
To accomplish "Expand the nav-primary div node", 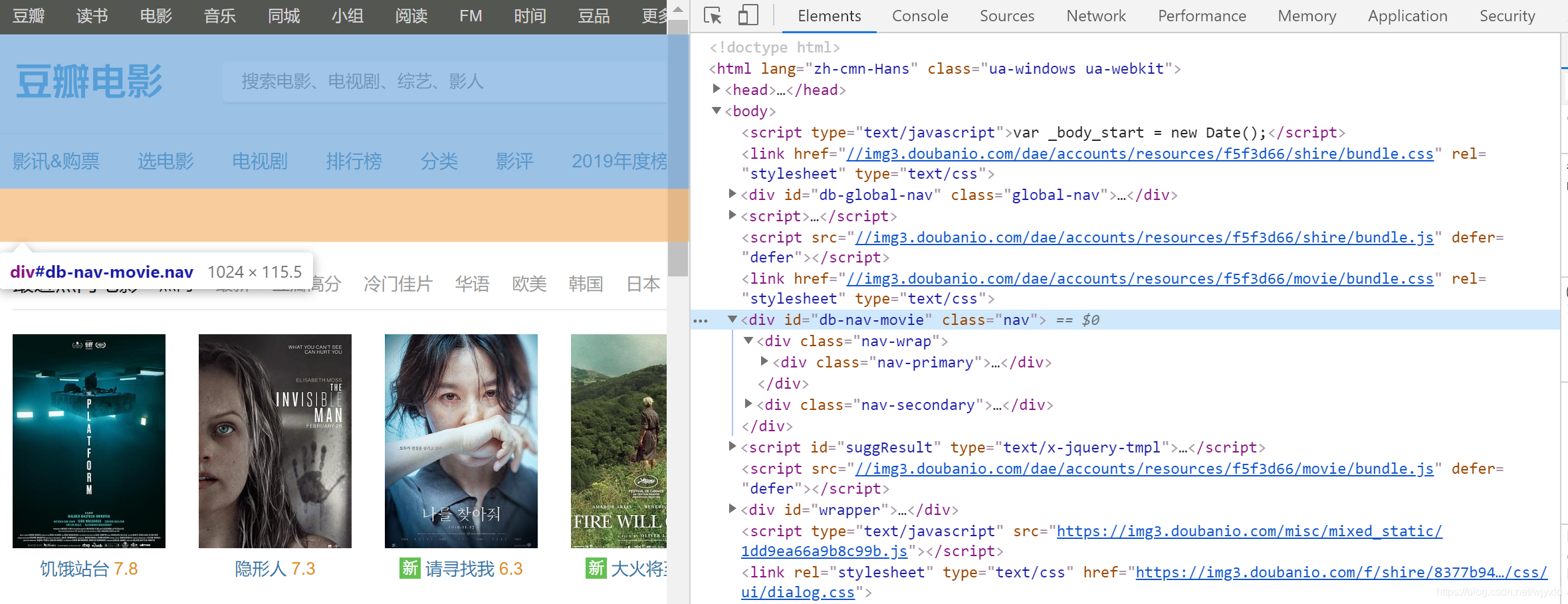I will pyautogui.click(x=764, y=361).
